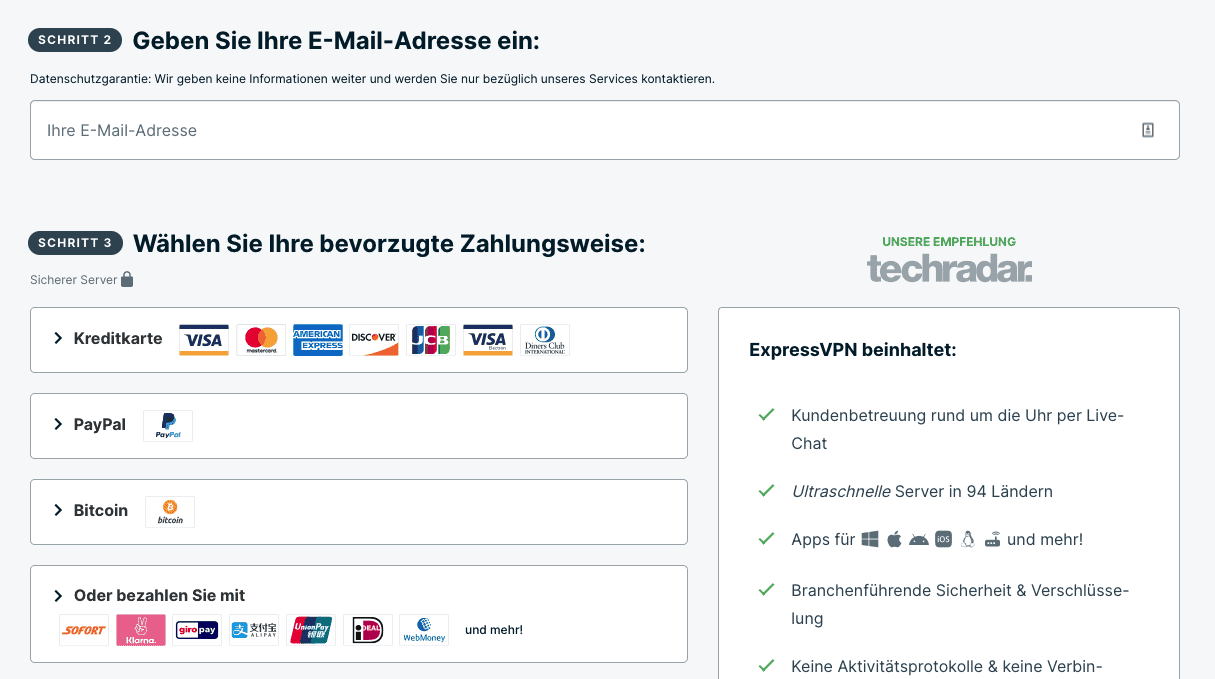Select the SOFORT payment logo
Image resolution: width=1215 pixels, height=679 pixels.
click(84, 630)
